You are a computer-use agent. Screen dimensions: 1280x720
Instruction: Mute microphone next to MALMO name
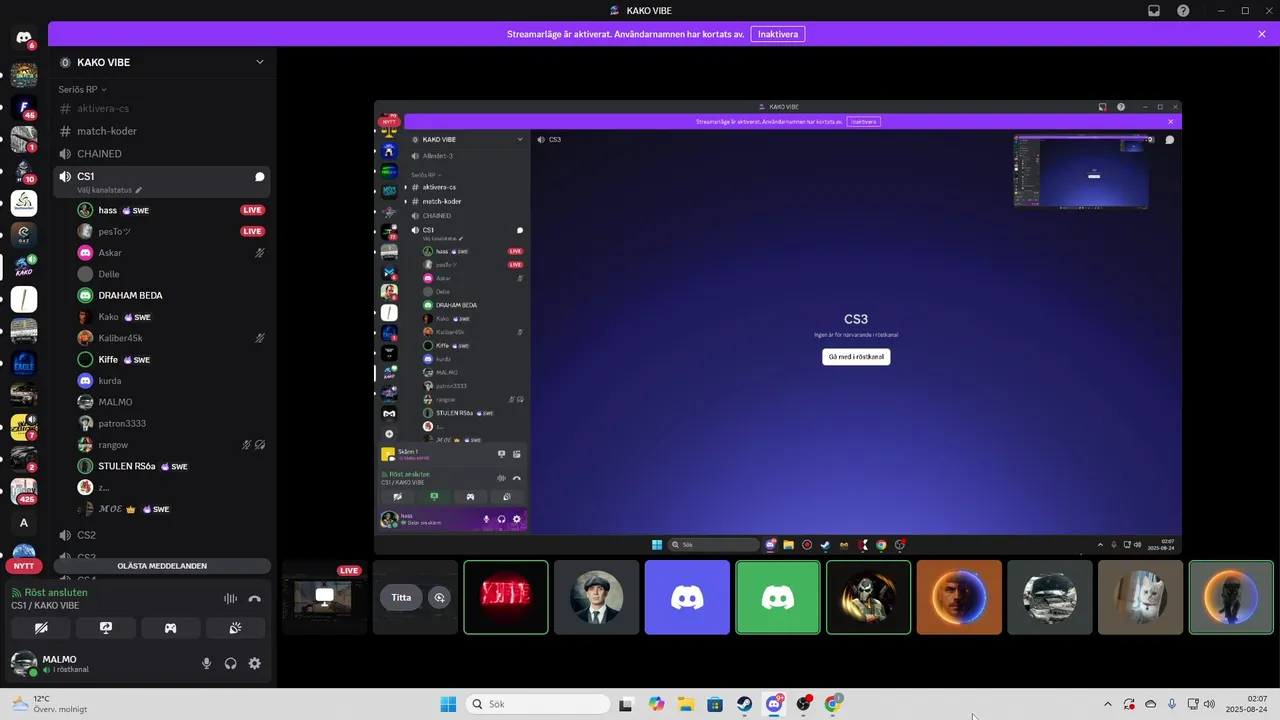(x=207, y=663)
